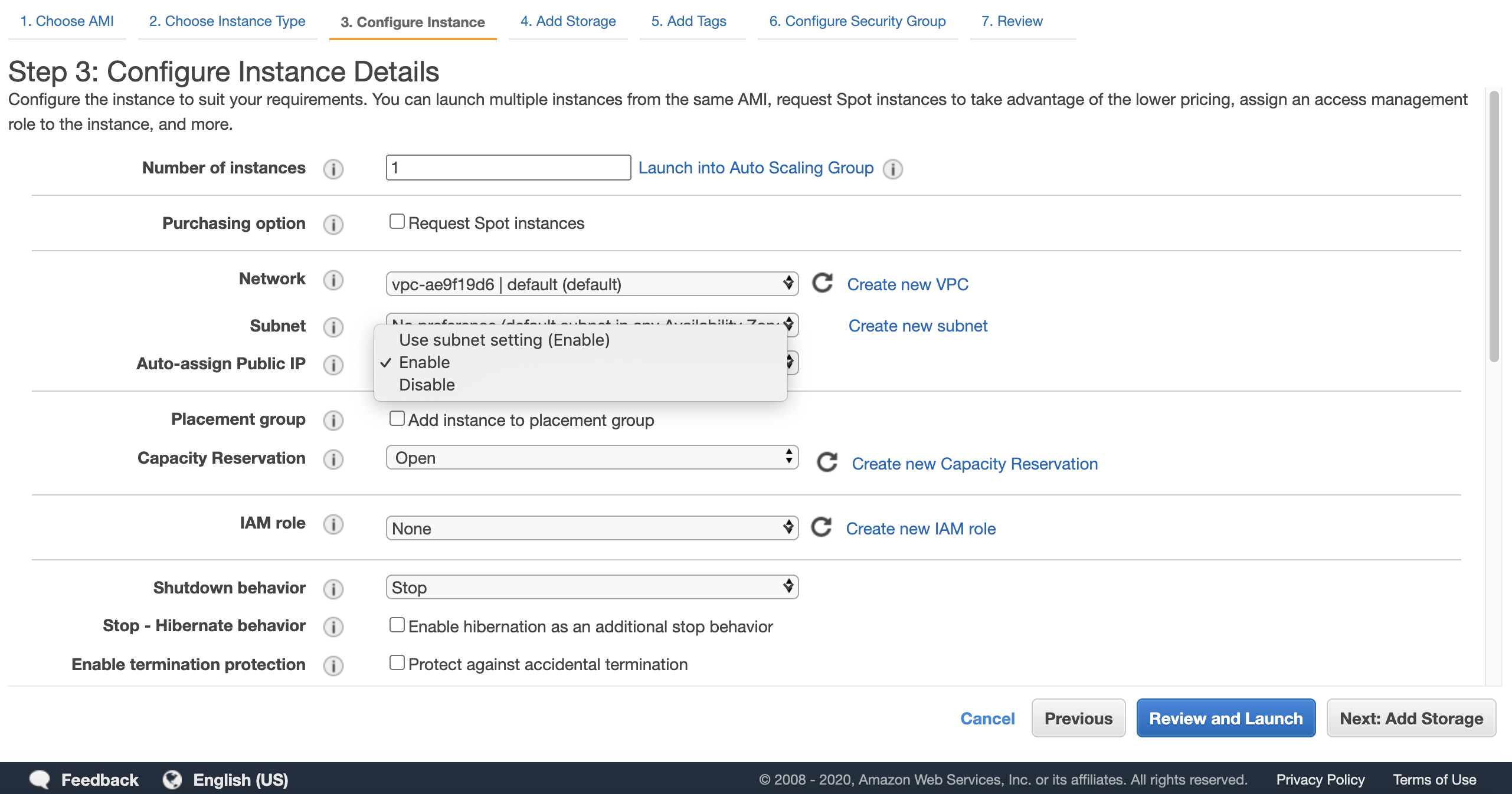Click Placement group info icon
Screen dimensions: 1512x794
[x=333, y=420]
